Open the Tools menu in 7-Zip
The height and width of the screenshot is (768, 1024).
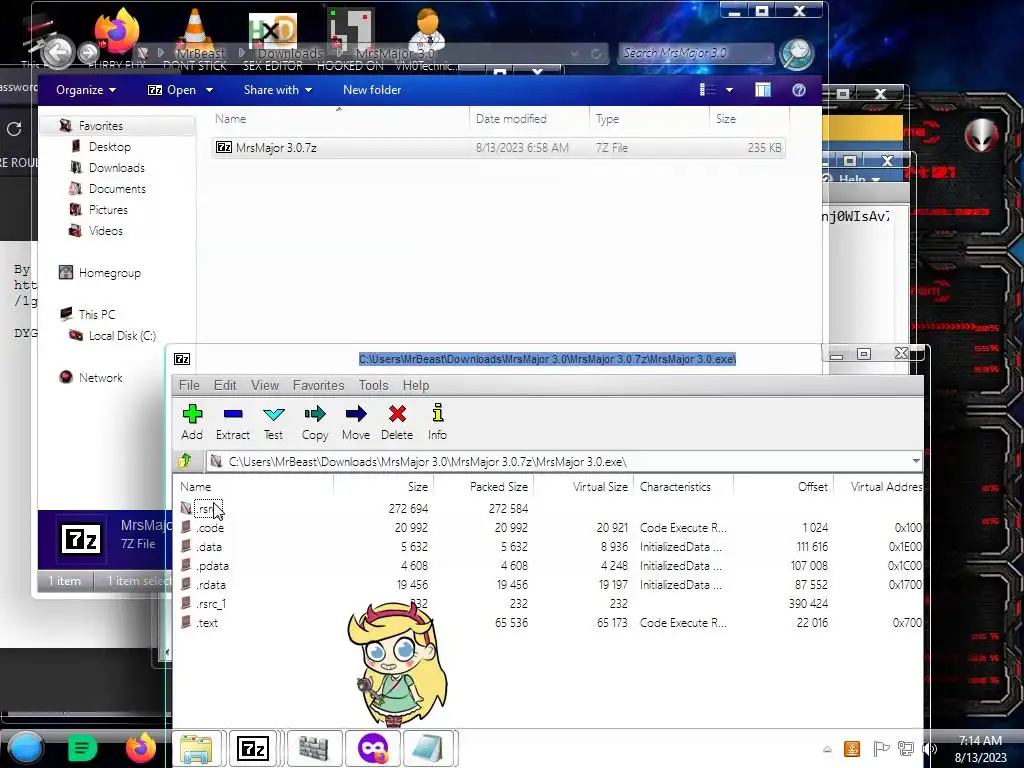pyautogui.click(x=374, y=385)
